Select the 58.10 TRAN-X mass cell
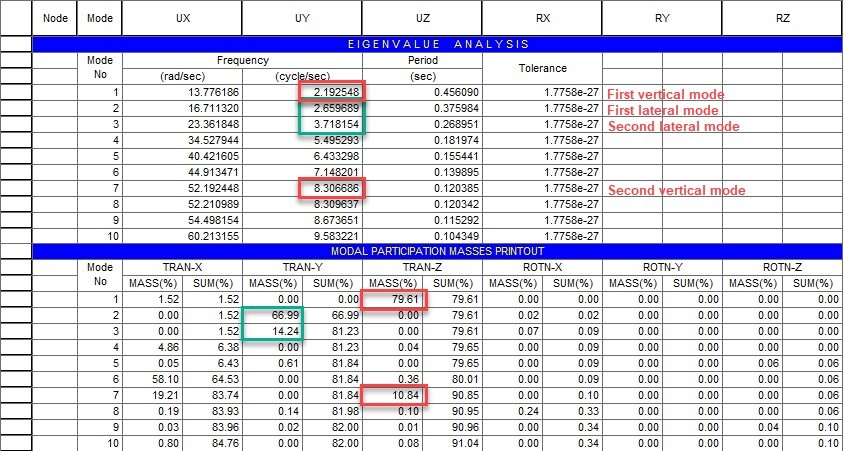 [x=153, y=379]
